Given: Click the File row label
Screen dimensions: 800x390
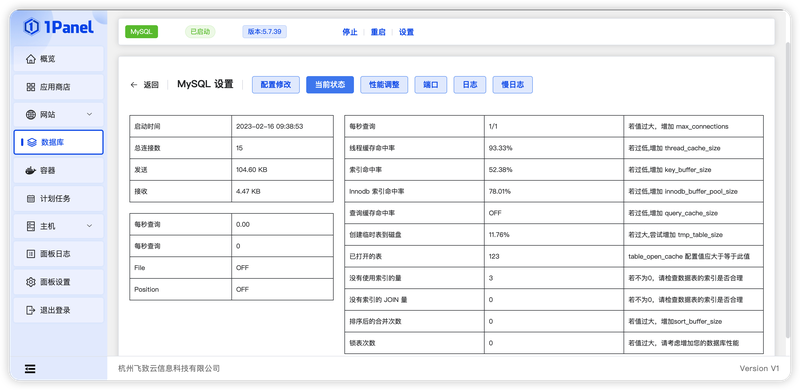Looking at the screenshot, I should [x=140, y=267].
